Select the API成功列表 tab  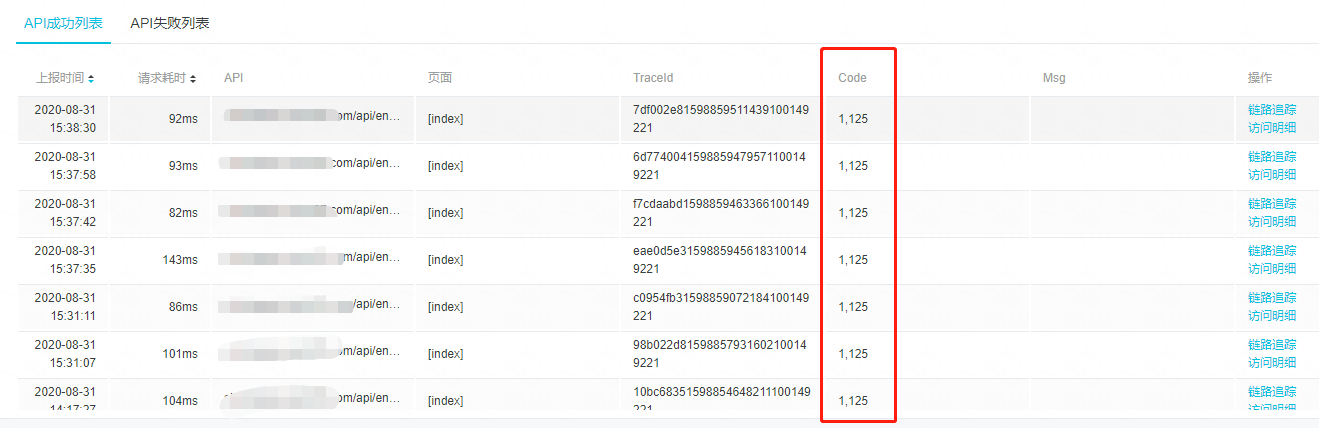point(63,23)
